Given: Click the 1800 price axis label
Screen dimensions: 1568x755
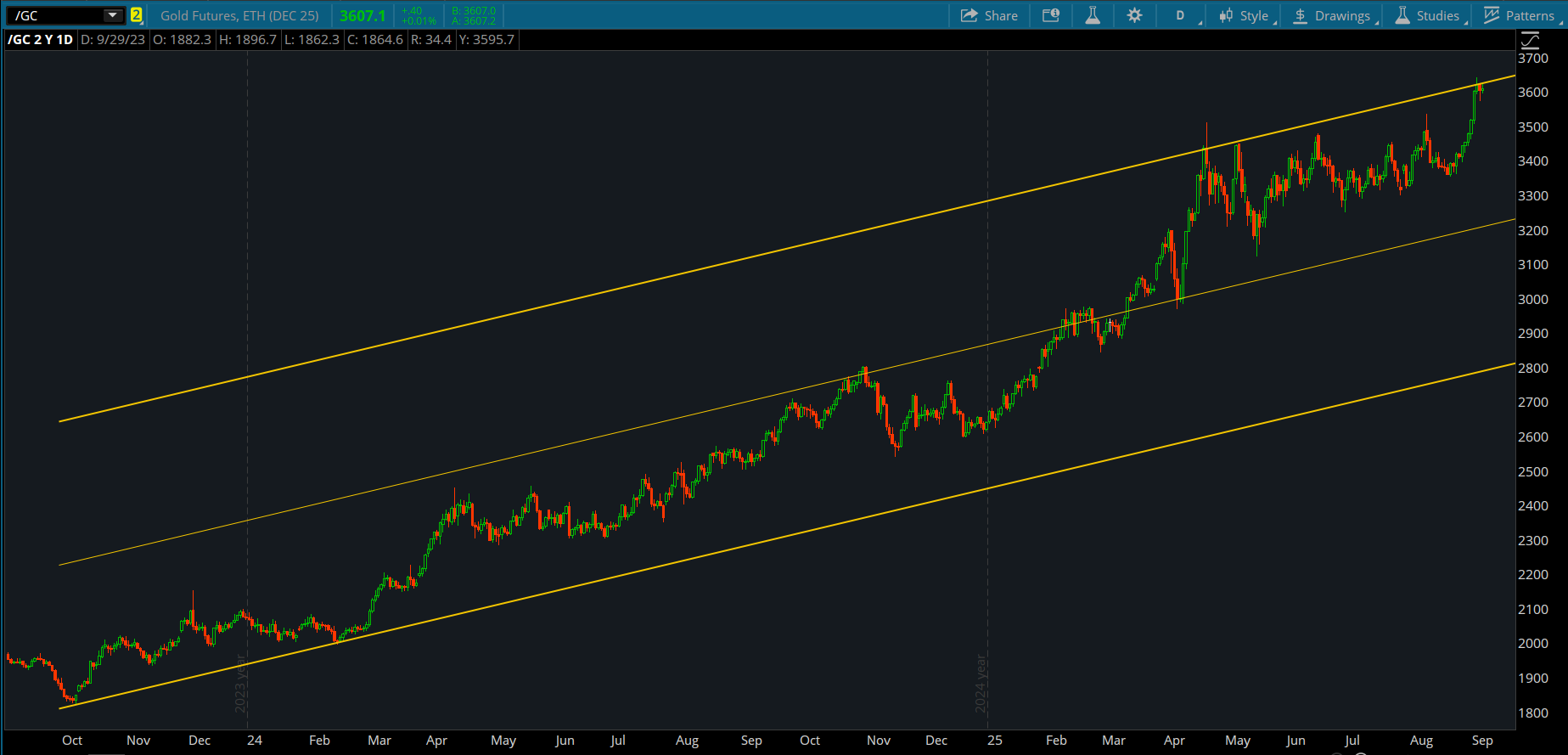Looking at the screenshot, I should (x=1532, y=713).
